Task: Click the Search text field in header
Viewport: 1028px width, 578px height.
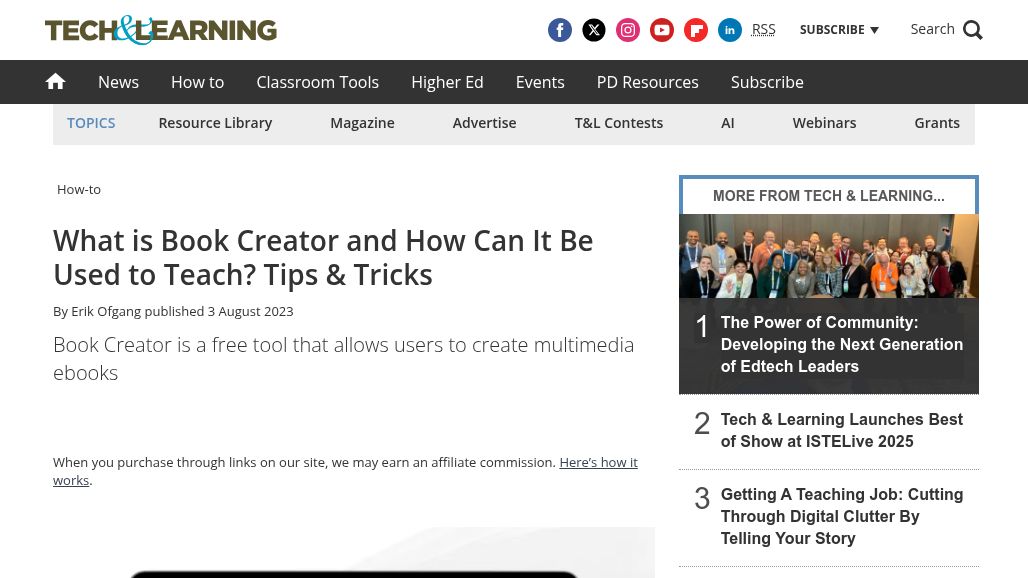Action: pos(932,29)
